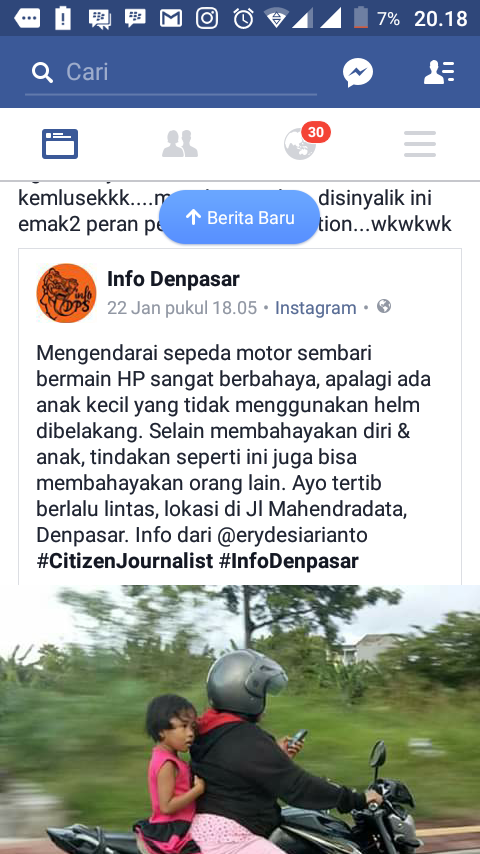The height and width of the screenshot is (854, 480).
Task: Open the hamburger menu tab
Action: pyautogui.click(x=420, y=144)
